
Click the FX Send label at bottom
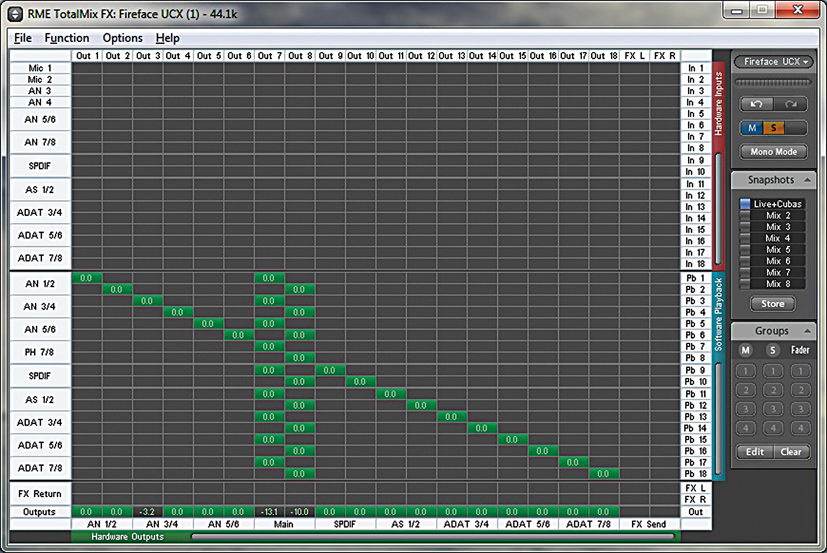[649, 524]
